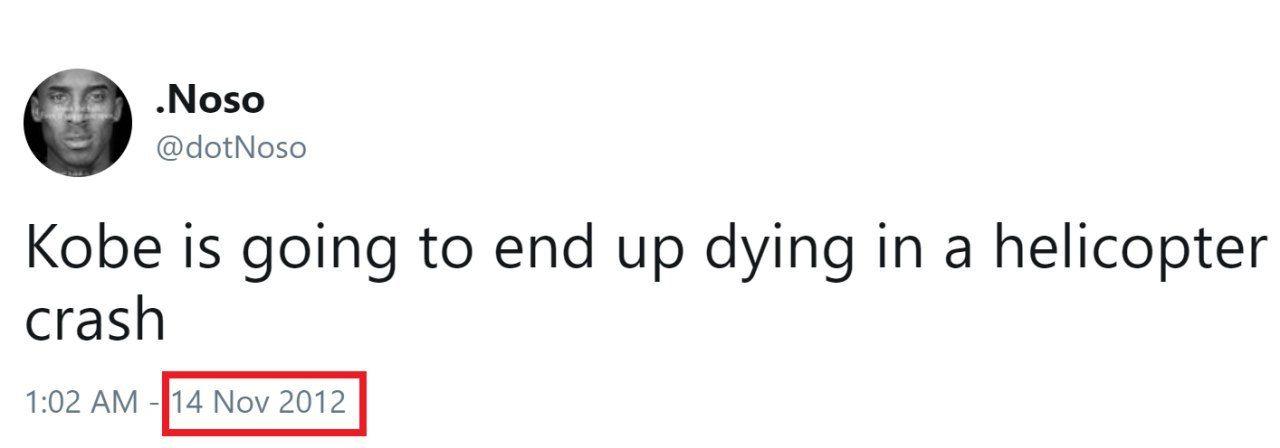Click the "AM" in the timestamp
Viewport: 1280px width, 448px height.
click(113, 403)
